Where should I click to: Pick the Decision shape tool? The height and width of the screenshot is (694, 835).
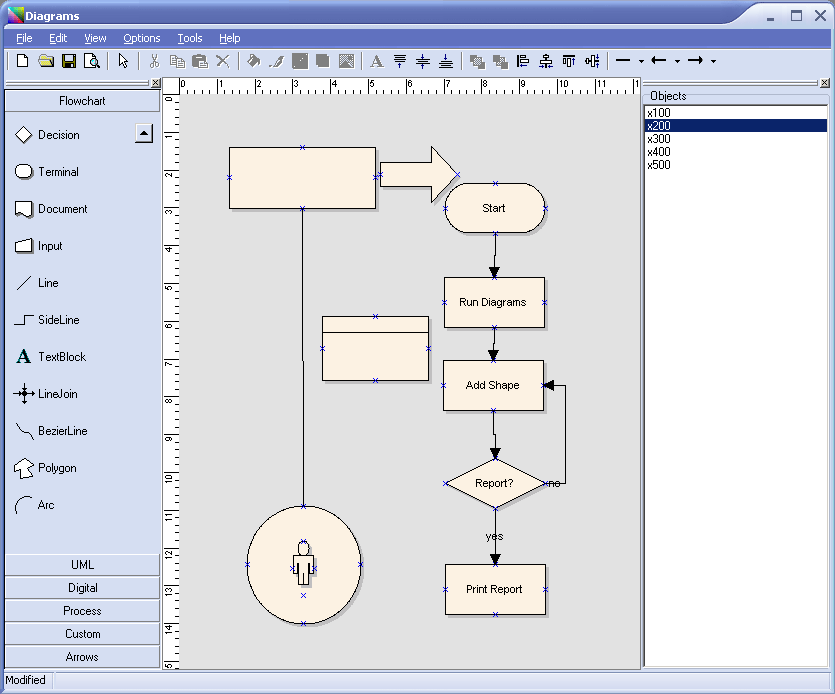(x=47, y=135)
